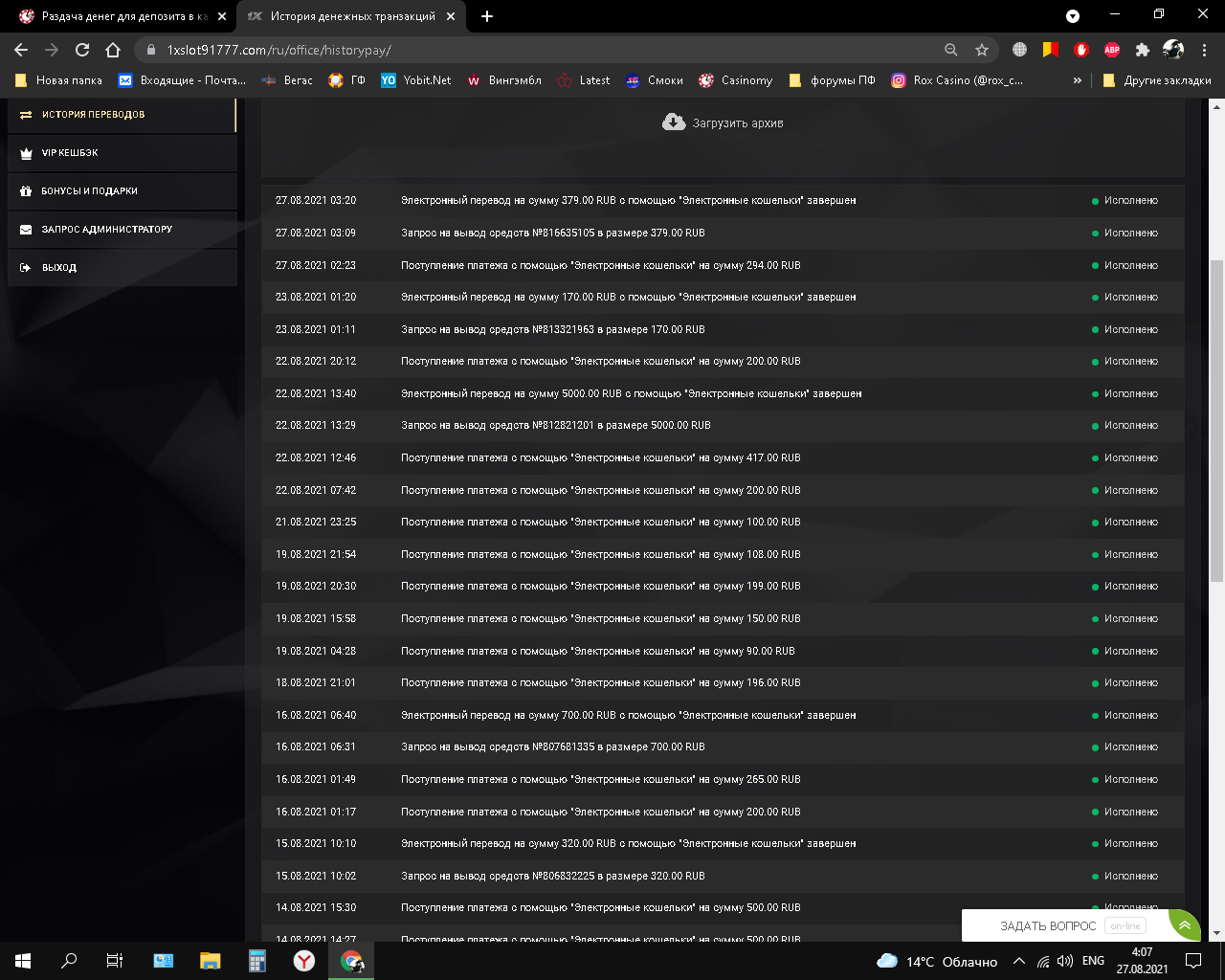The image size is (1225, 980).
Task: Go to browser home page
Action: pos(113,50)
